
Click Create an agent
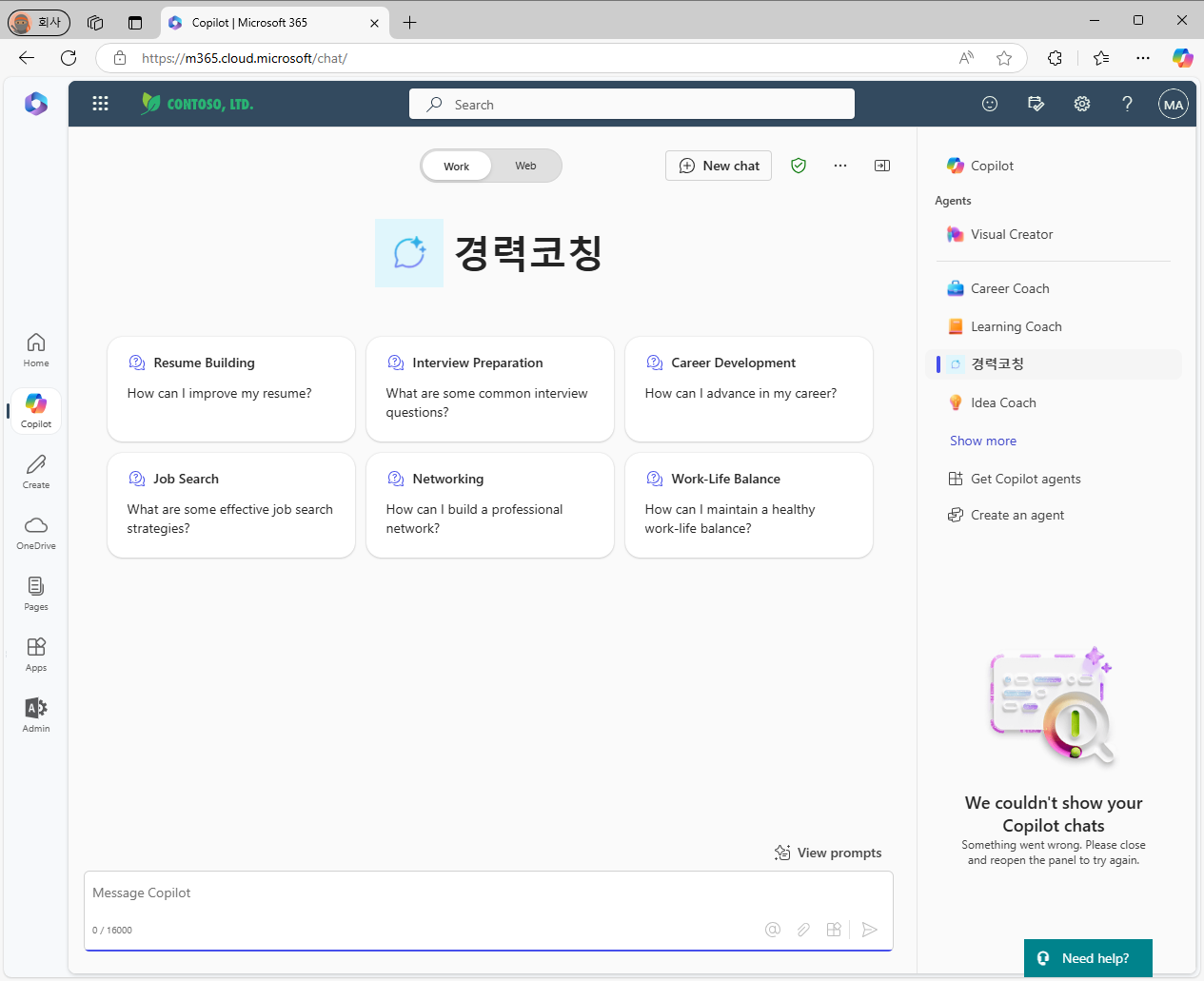click(1006, 515)
